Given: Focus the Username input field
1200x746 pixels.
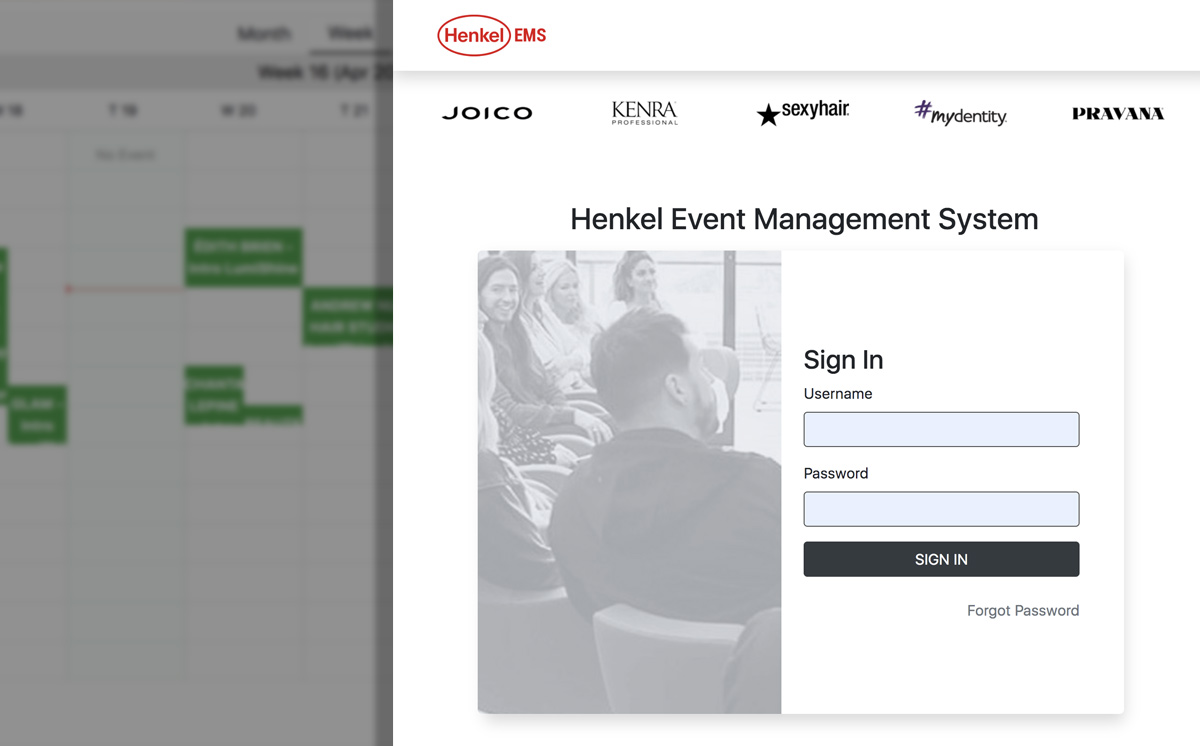Looking at the screenshot, I should (x=941, y=429).
